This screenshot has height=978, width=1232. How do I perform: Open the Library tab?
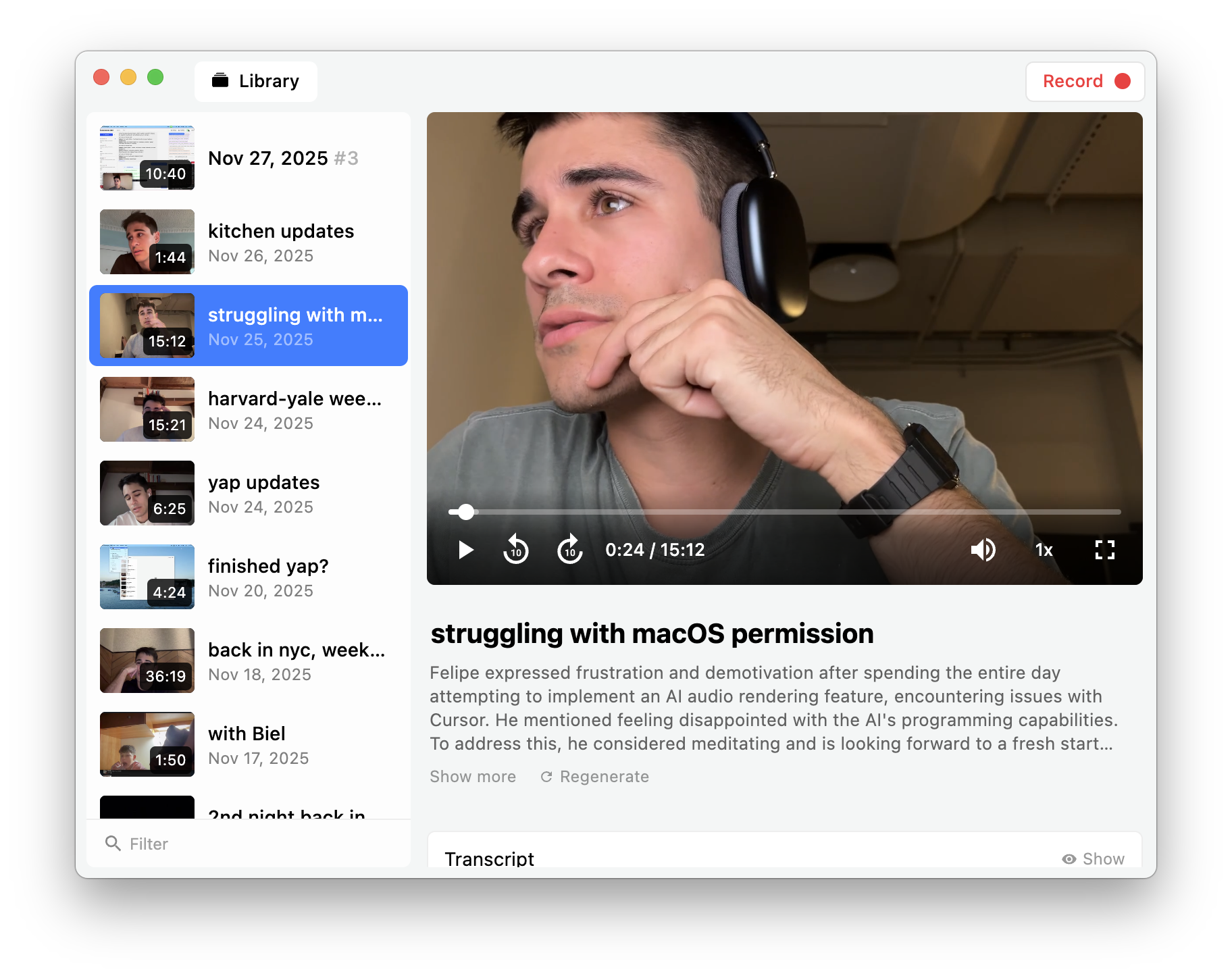coord(256,82)
